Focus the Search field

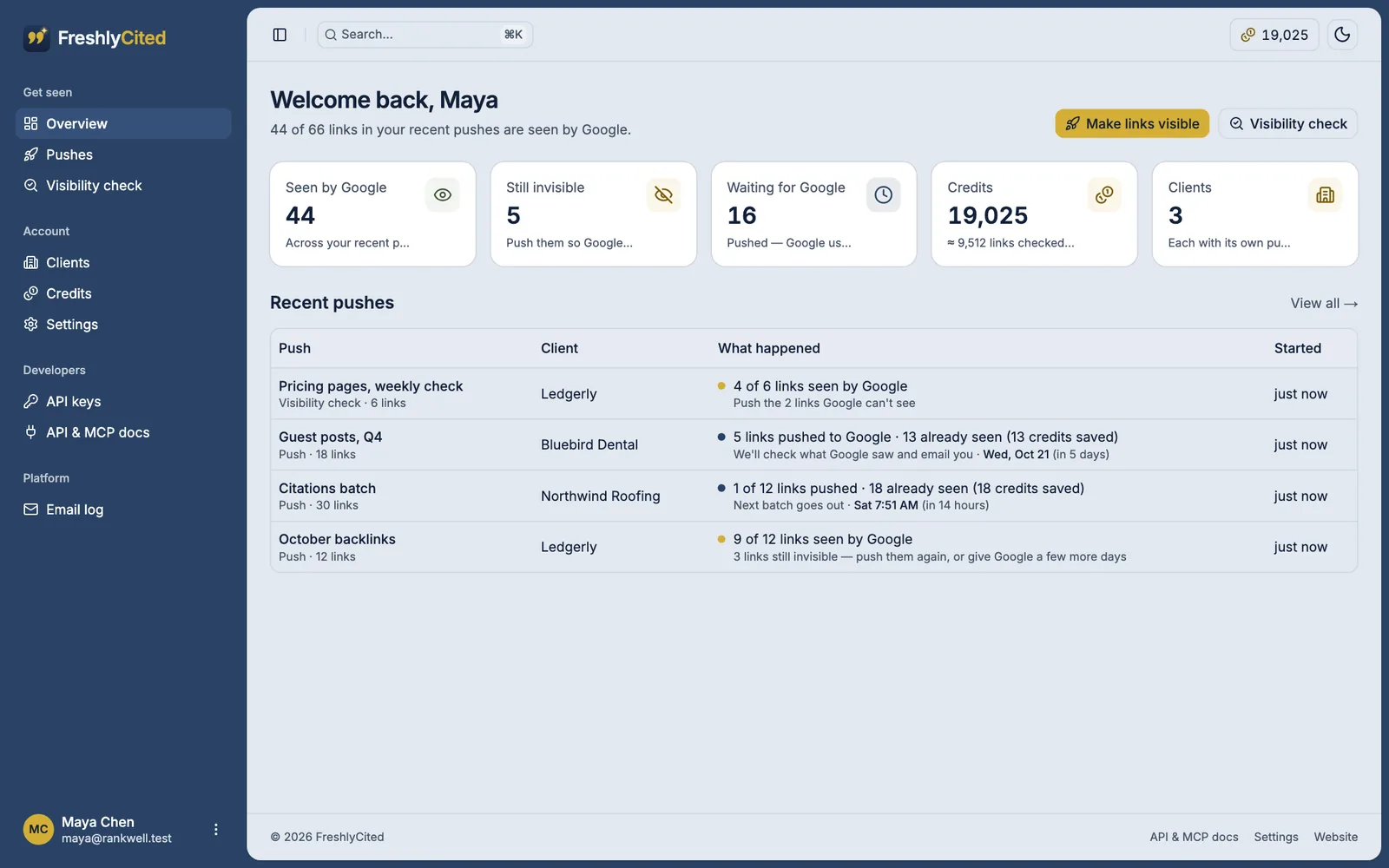click(x=425, y=35)
